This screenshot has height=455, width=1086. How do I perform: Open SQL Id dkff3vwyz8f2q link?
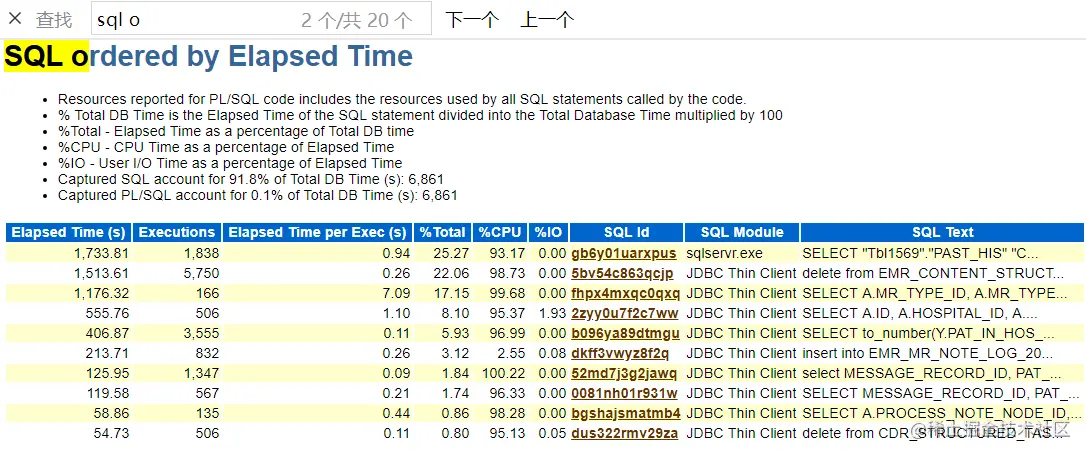[x=620, y=353]
